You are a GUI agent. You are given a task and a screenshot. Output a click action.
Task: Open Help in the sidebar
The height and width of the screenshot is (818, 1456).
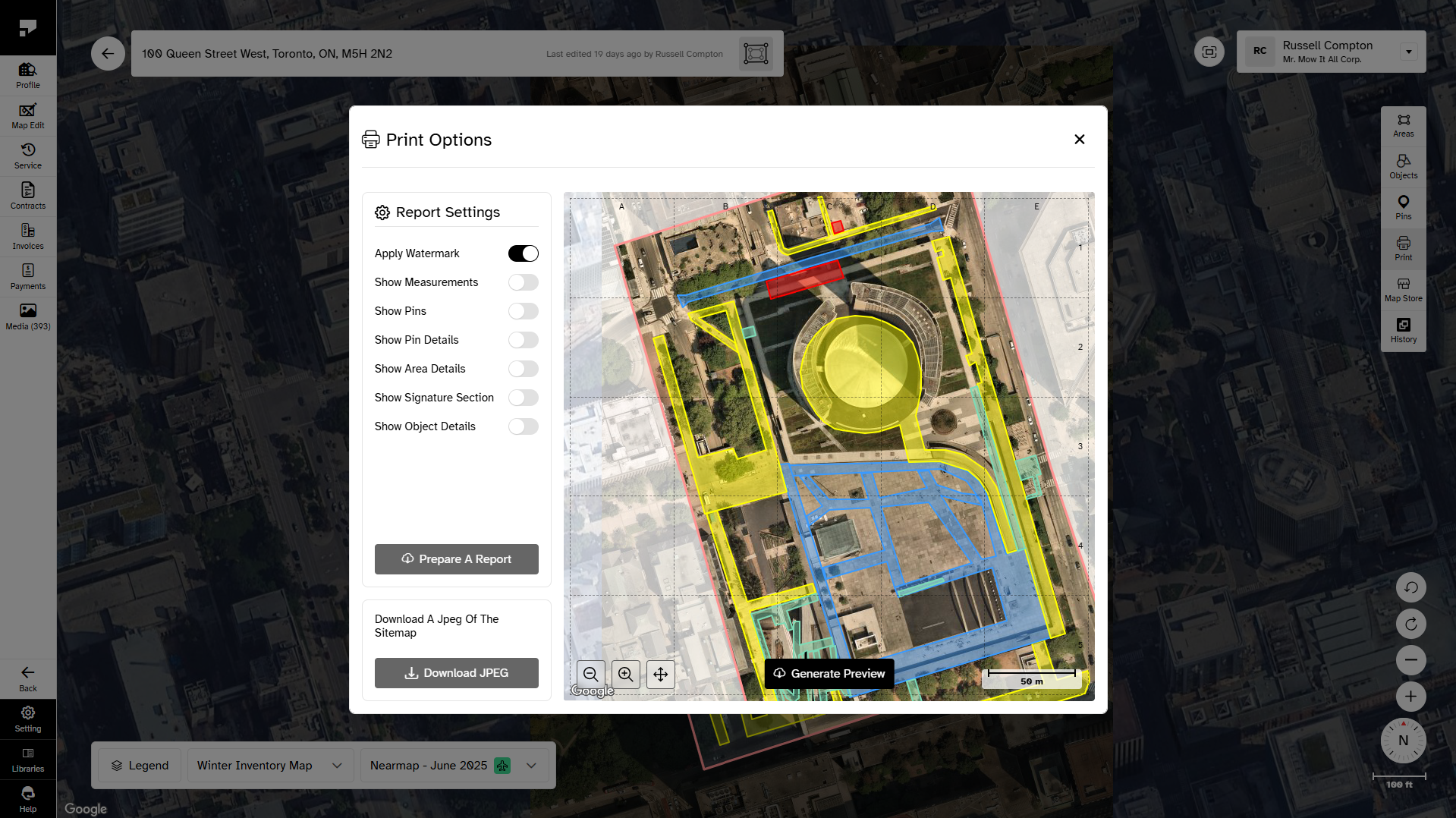point(28,799)
